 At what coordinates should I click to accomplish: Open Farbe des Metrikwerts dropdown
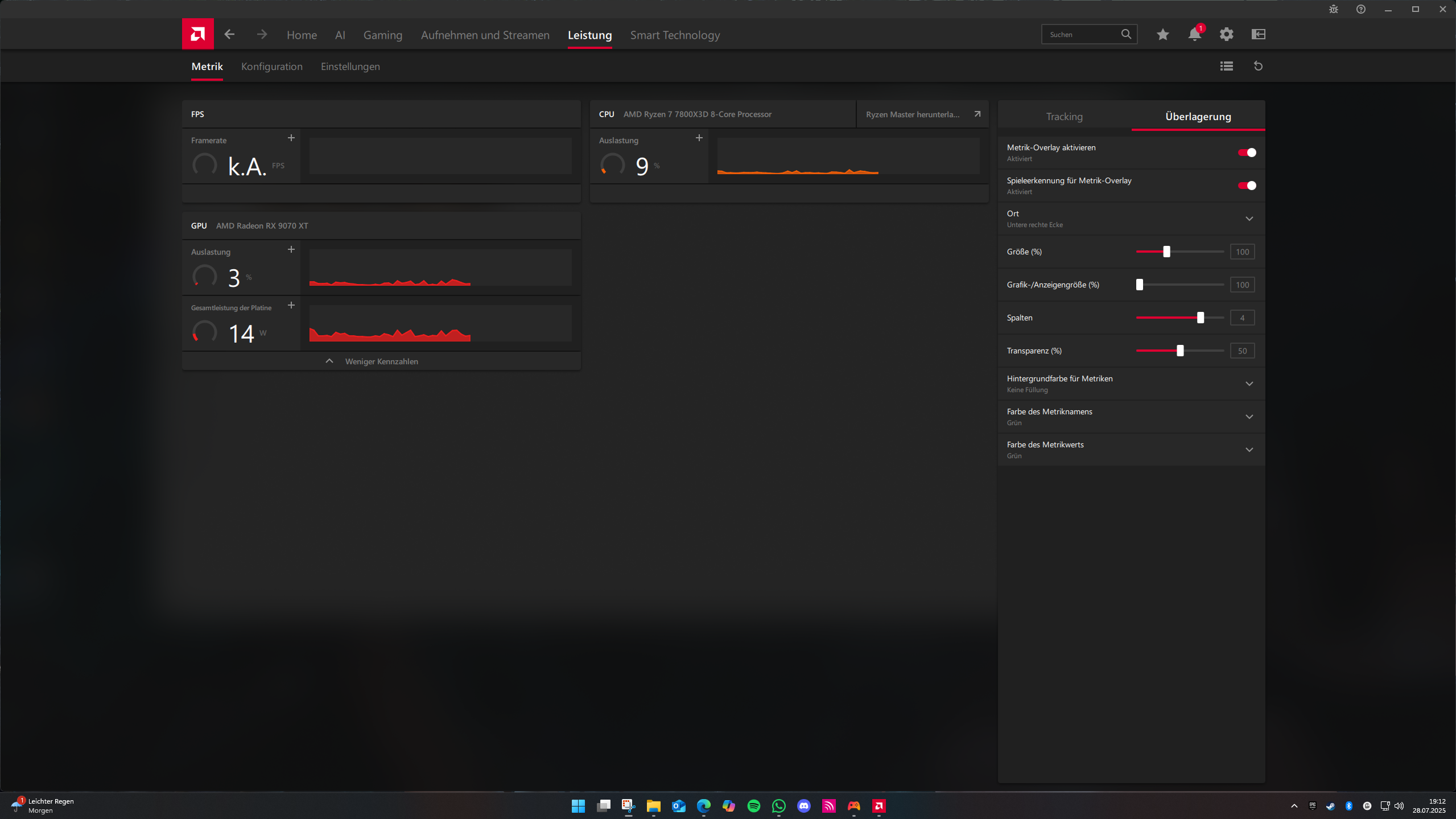tap(1249, 450)
